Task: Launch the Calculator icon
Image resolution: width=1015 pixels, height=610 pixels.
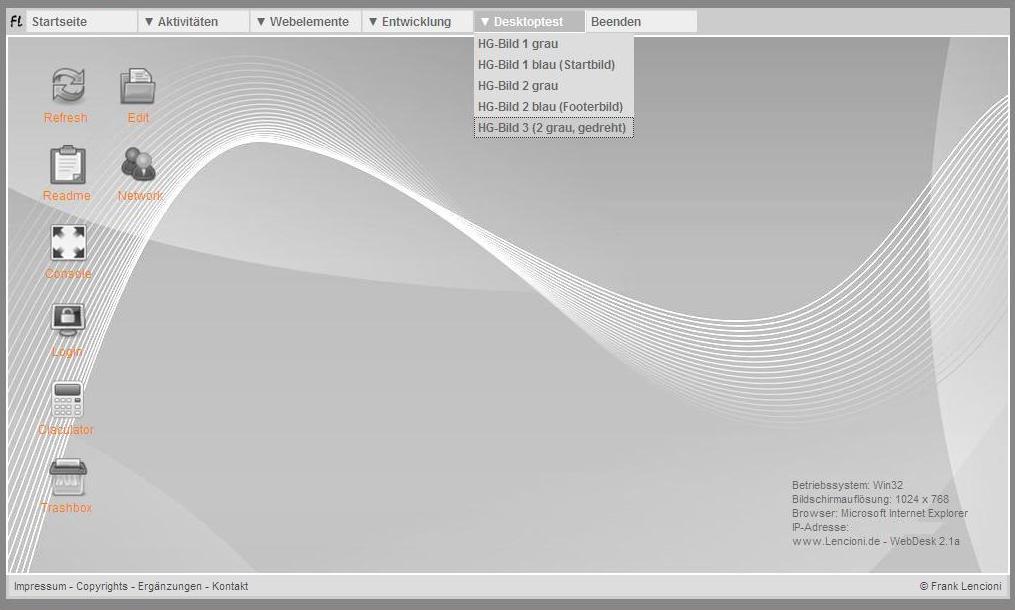Action: point(67,399)
